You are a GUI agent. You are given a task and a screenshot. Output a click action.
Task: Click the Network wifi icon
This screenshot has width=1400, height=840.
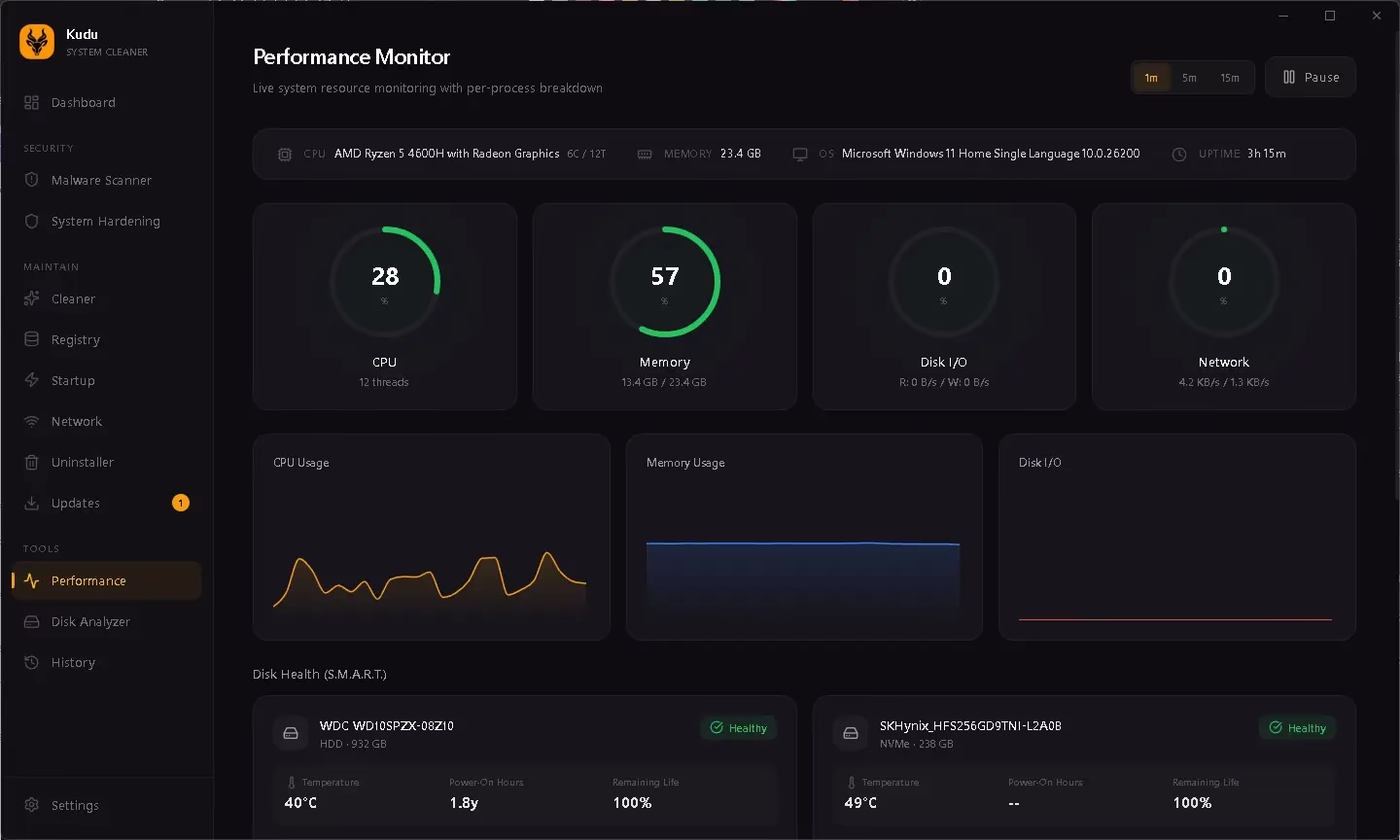(31, 421)
